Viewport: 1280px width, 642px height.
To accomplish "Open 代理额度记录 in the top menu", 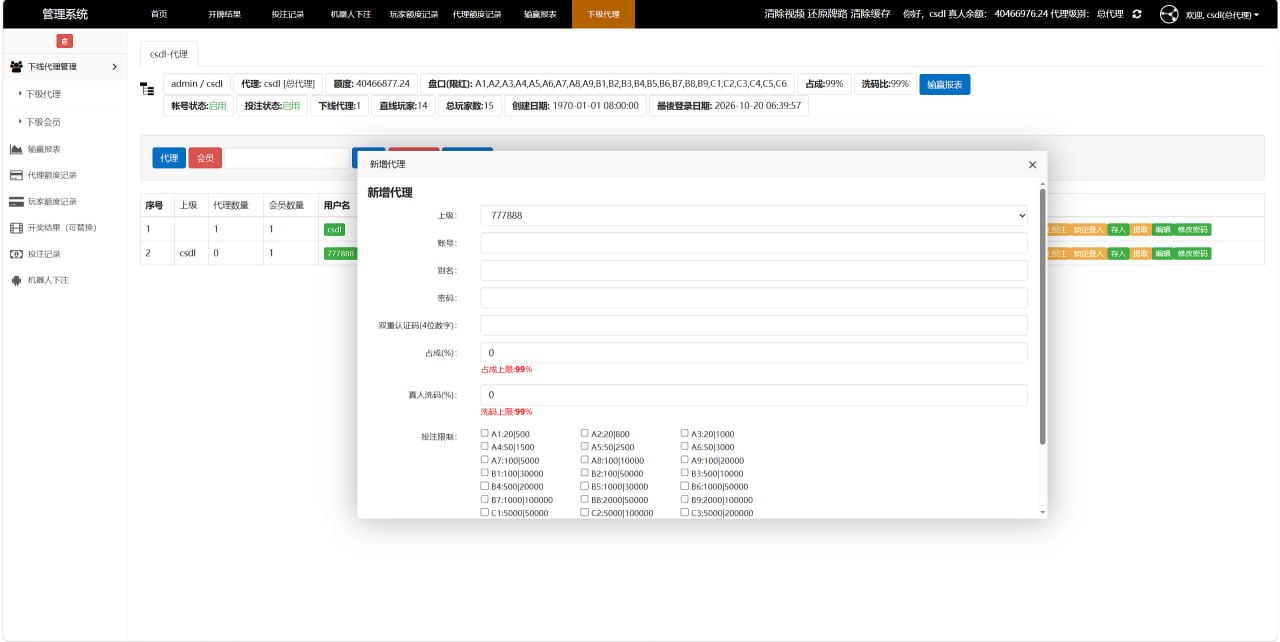I will [477, 15].
